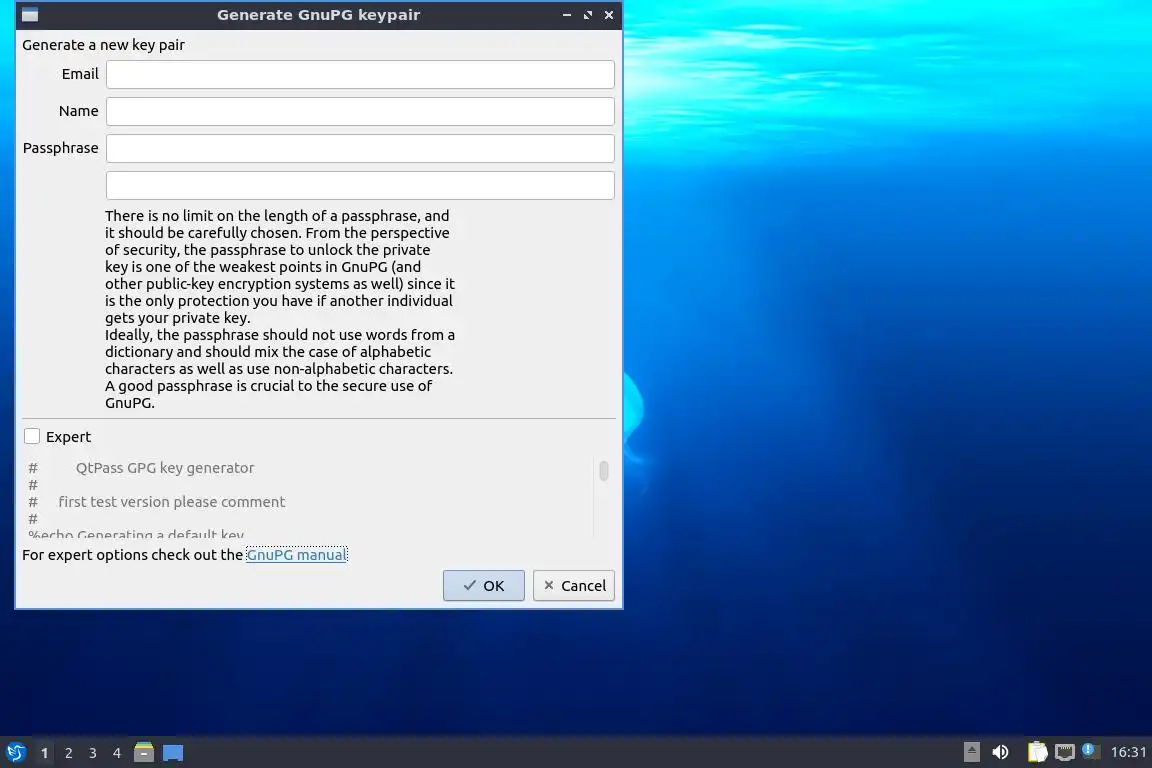Focus the Email input field
Screen dimensions: 1152x768
pos(360,74)
